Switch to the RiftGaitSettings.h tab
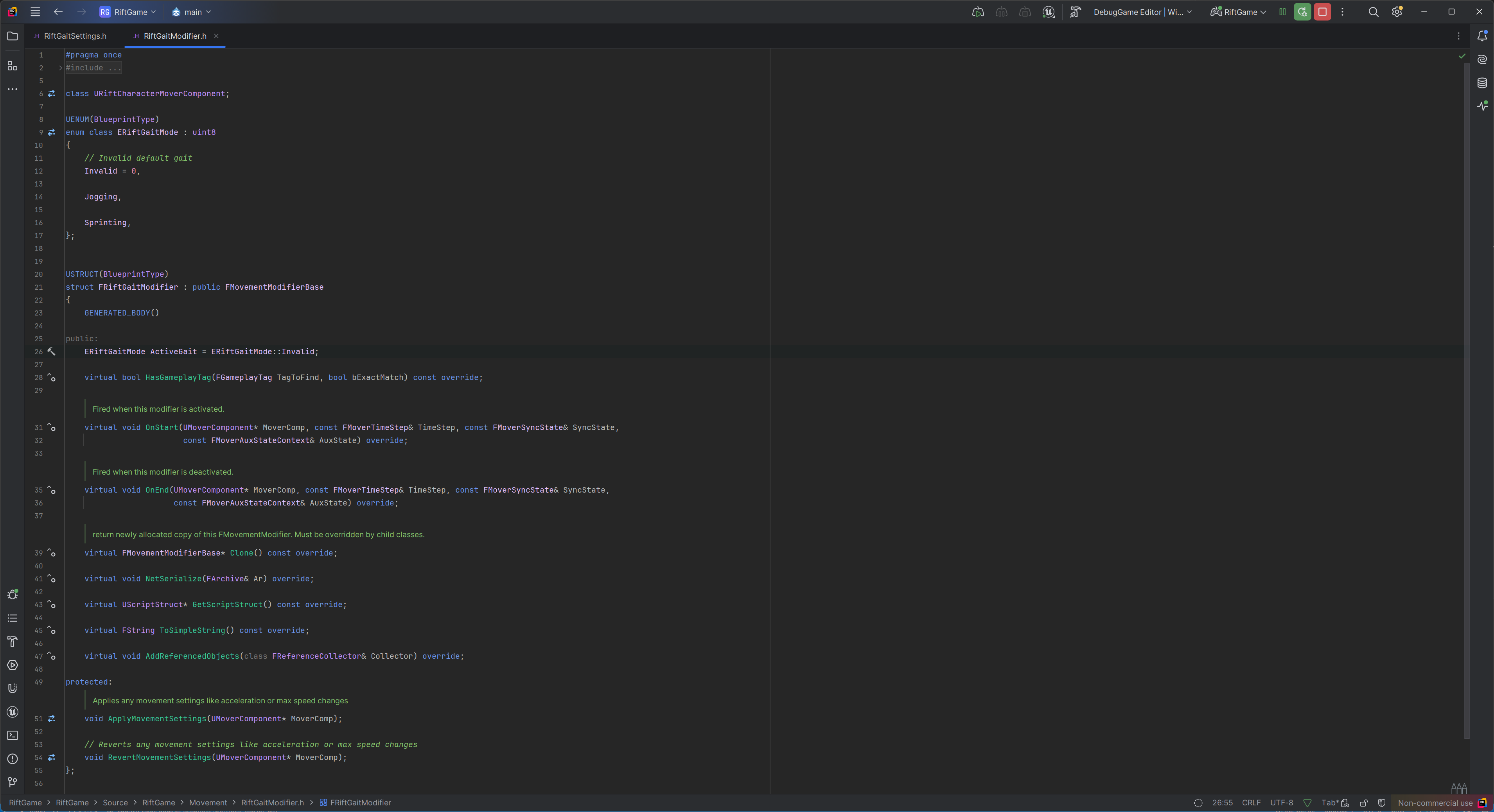1494x812 pixels. point(70,36)
